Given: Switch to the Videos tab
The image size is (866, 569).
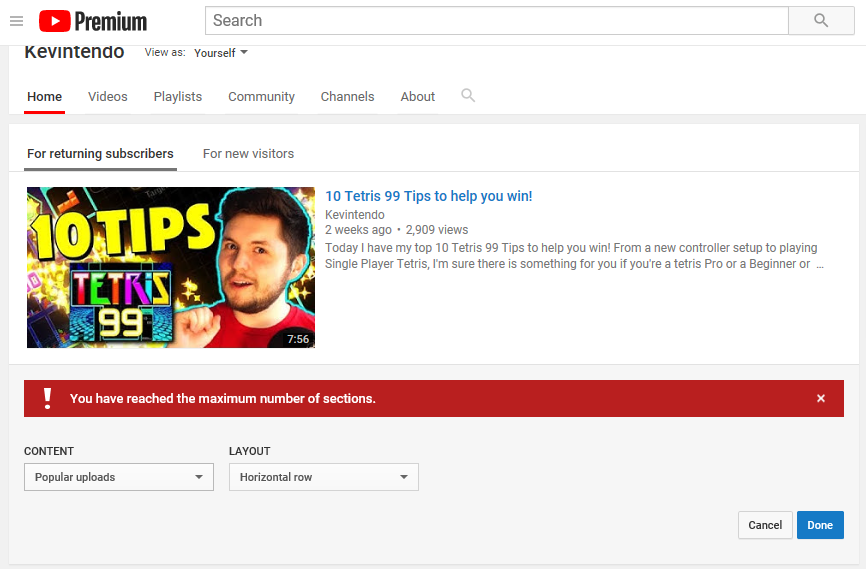Looking at the screenshot, I should pyautogui.click(x=108, y=97).
